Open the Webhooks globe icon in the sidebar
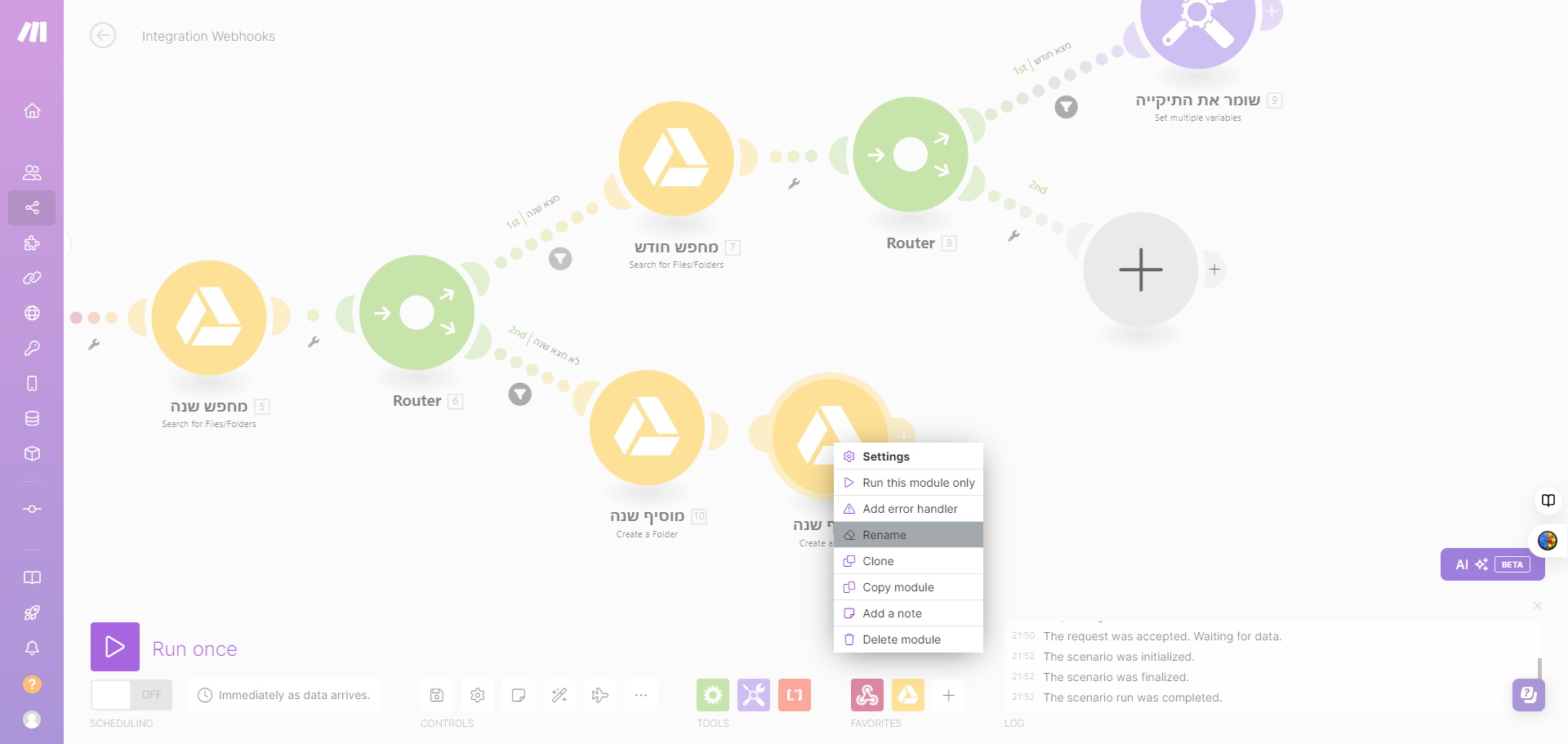This screenshot has height=744, width=1568. pos(32,313)
